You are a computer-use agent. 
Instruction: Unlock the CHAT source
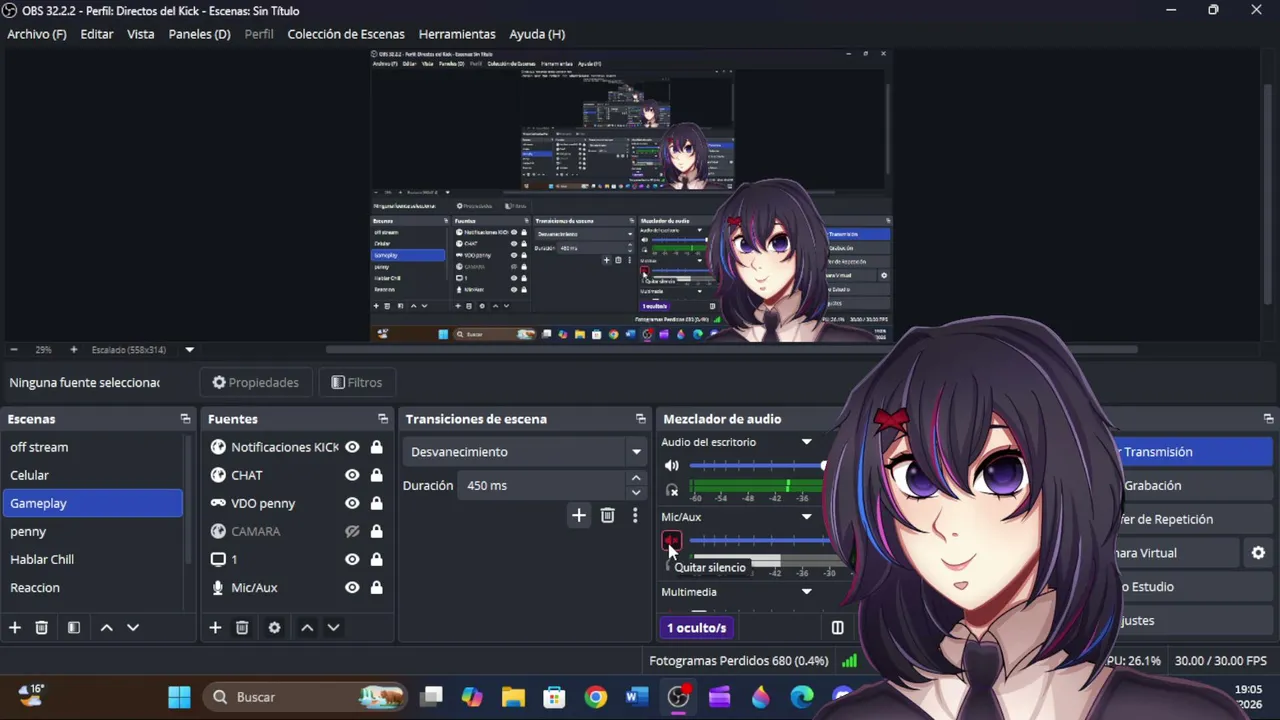377,475
